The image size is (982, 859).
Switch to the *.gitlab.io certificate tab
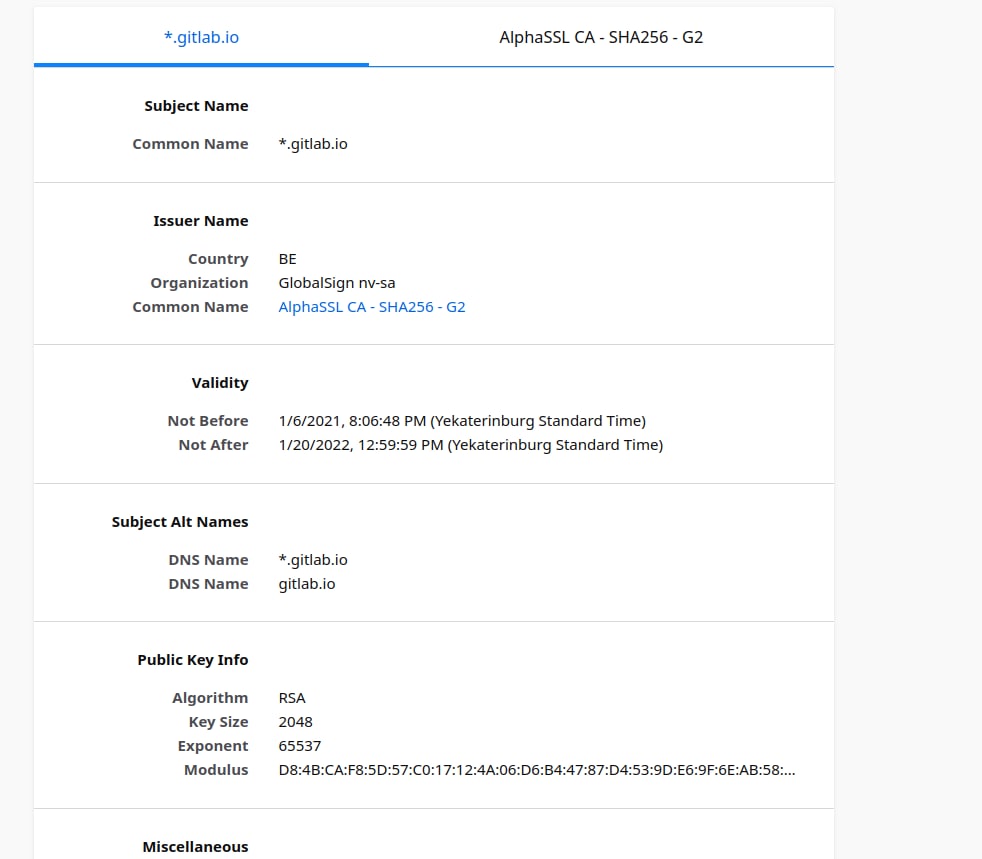click(201, 37)
